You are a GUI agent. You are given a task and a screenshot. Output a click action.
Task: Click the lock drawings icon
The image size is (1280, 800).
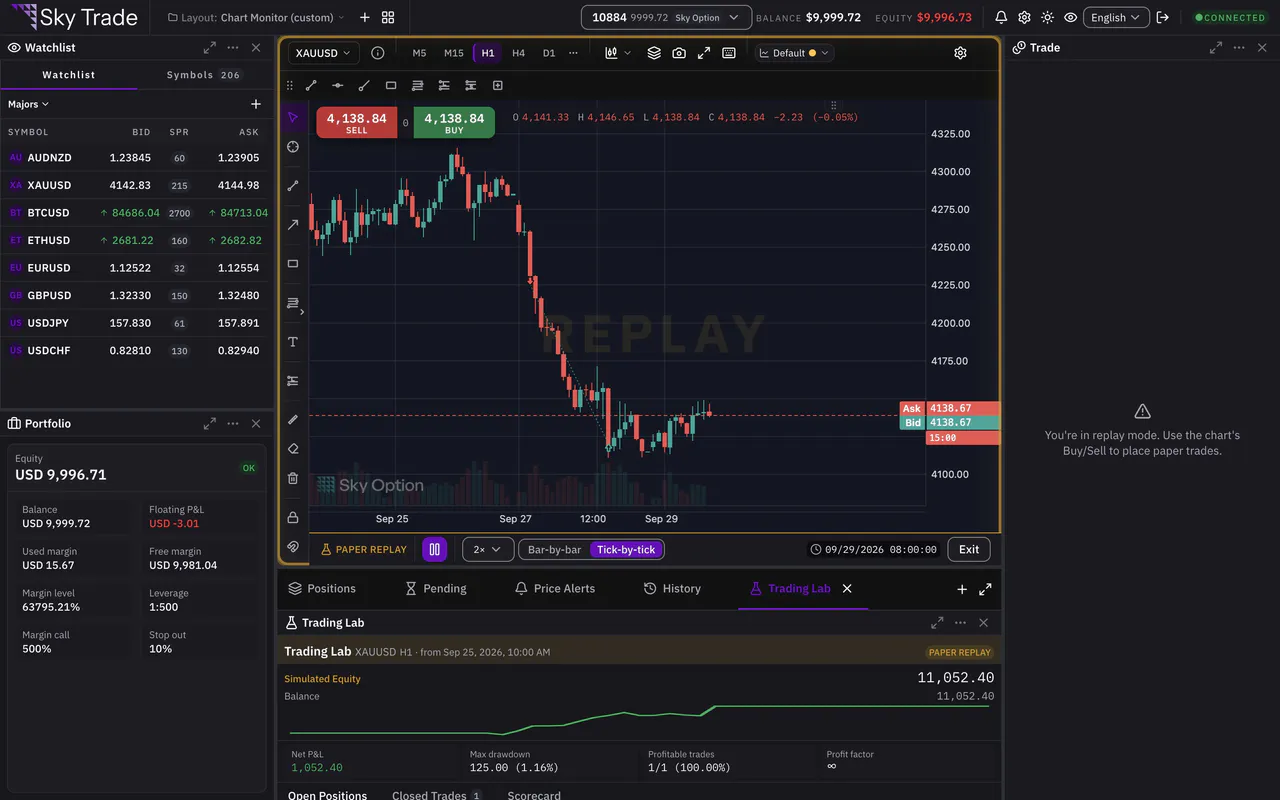point(293,517)
